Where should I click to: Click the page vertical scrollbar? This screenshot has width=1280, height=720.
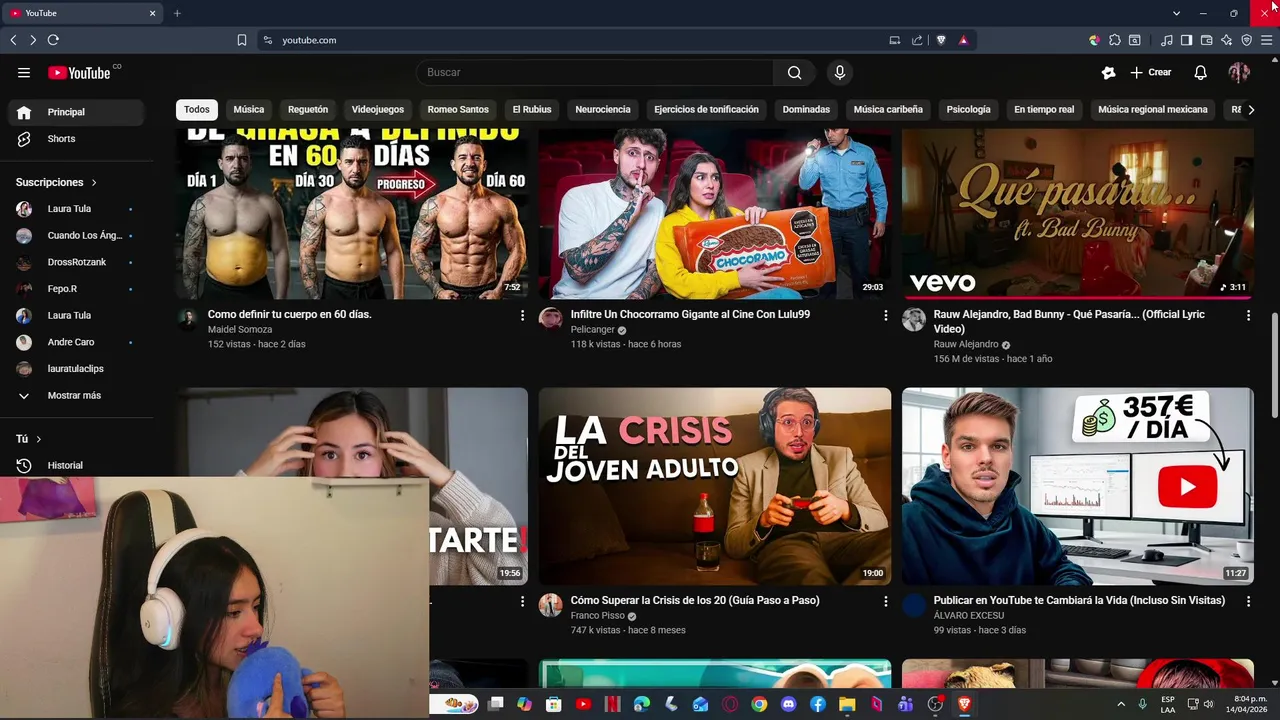(1274, 366)
